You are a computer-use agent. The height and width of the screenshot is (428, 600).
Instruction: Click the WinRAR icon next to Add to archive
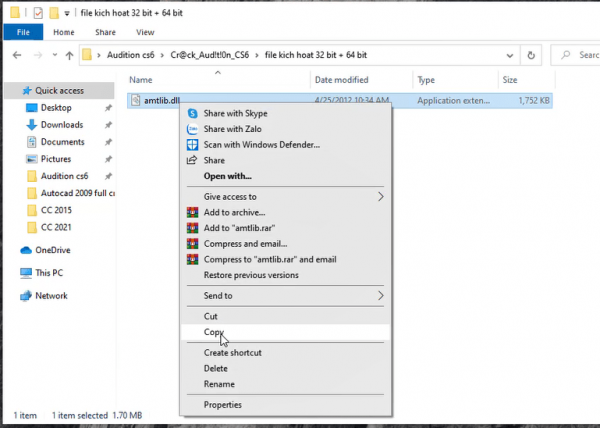(192, 212)
